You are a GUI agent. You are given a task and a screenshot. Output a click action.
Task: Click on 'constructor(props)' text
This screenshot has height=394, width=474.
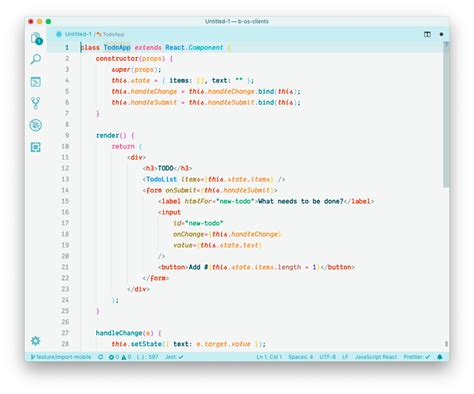(x=130, y=59)
